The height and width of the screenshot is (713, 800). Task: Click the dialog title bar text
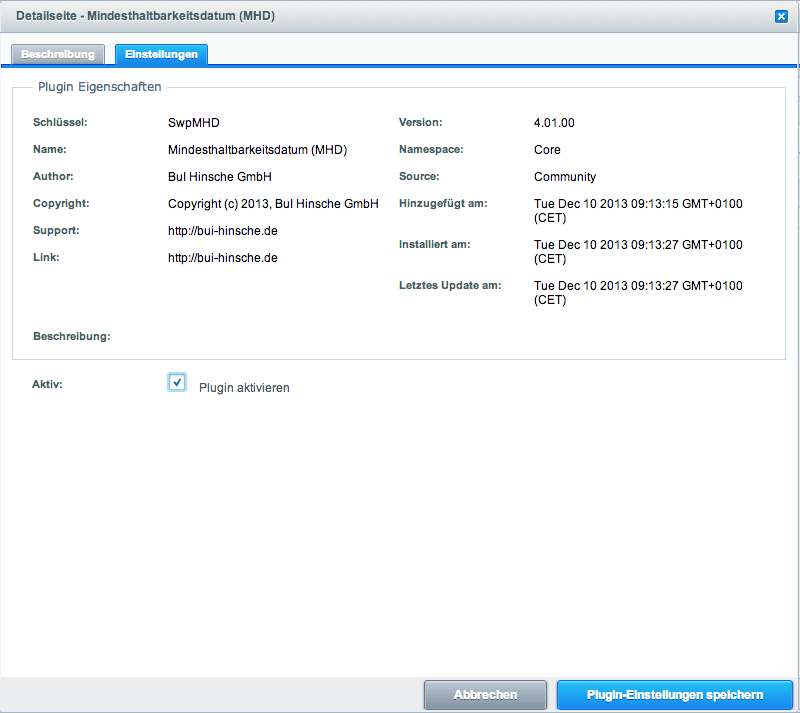145,16
